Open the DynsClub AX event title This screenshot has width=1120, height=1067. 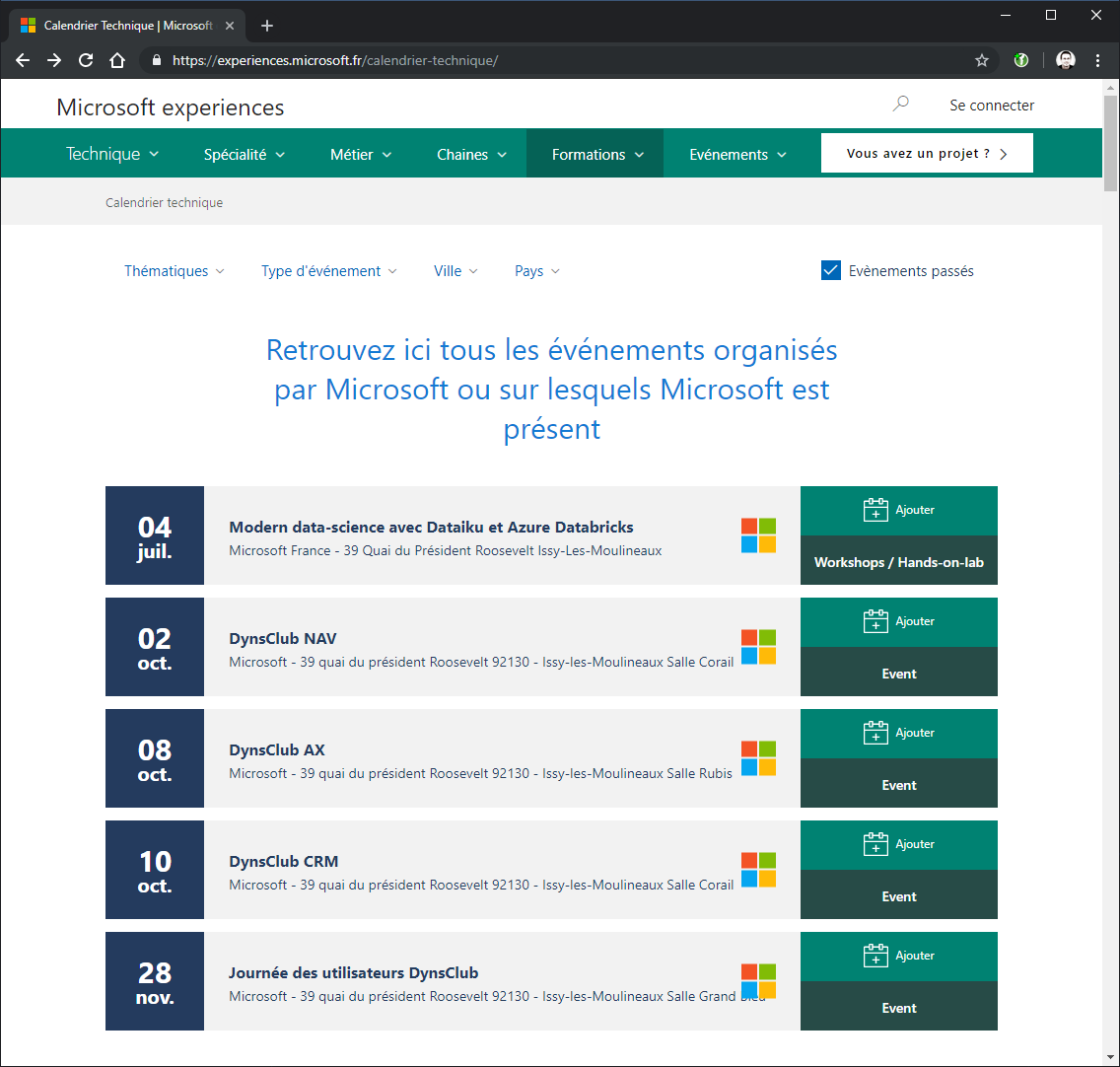click(x=276, y=750)
